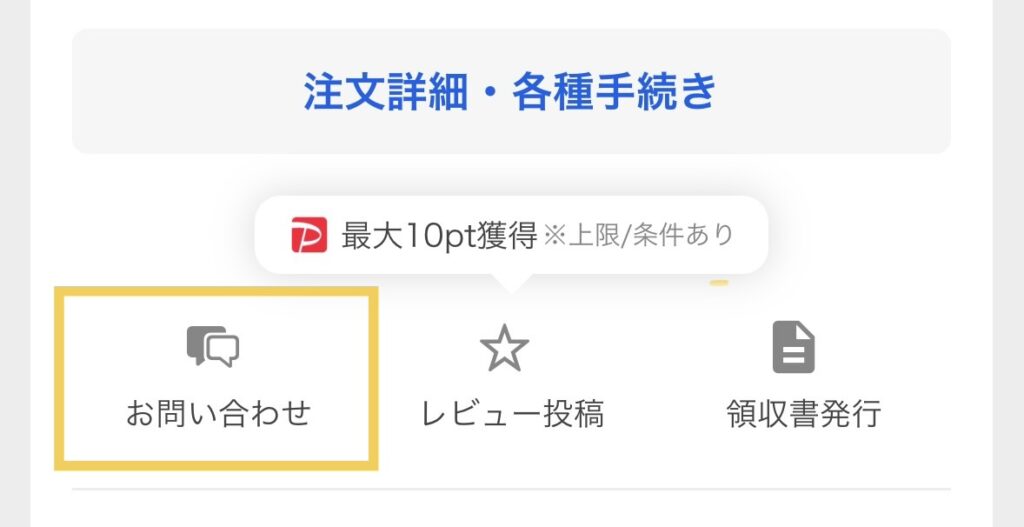Click the tooltip's downward pointer triangle
The image size is (1024, 527).
coord(511,283)
